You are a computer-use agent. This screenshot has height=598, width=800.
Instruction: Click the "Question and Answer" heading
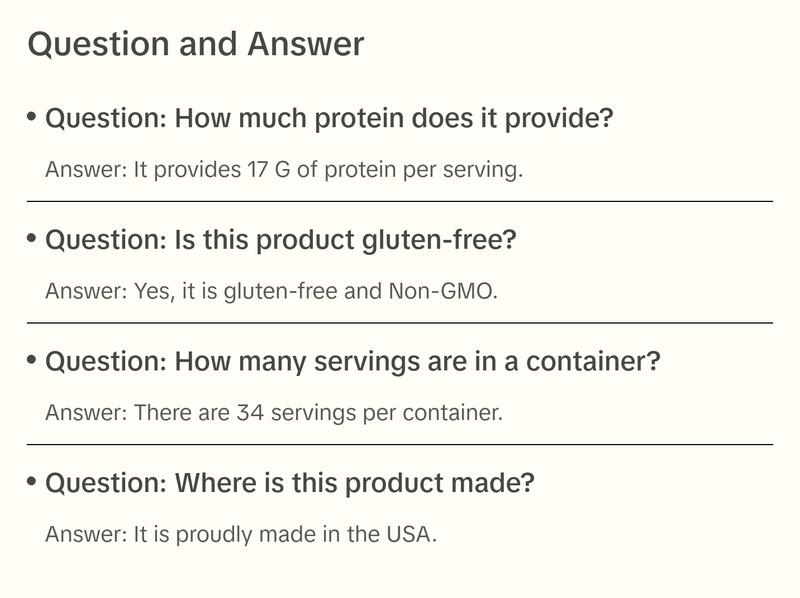coord(196,44)
